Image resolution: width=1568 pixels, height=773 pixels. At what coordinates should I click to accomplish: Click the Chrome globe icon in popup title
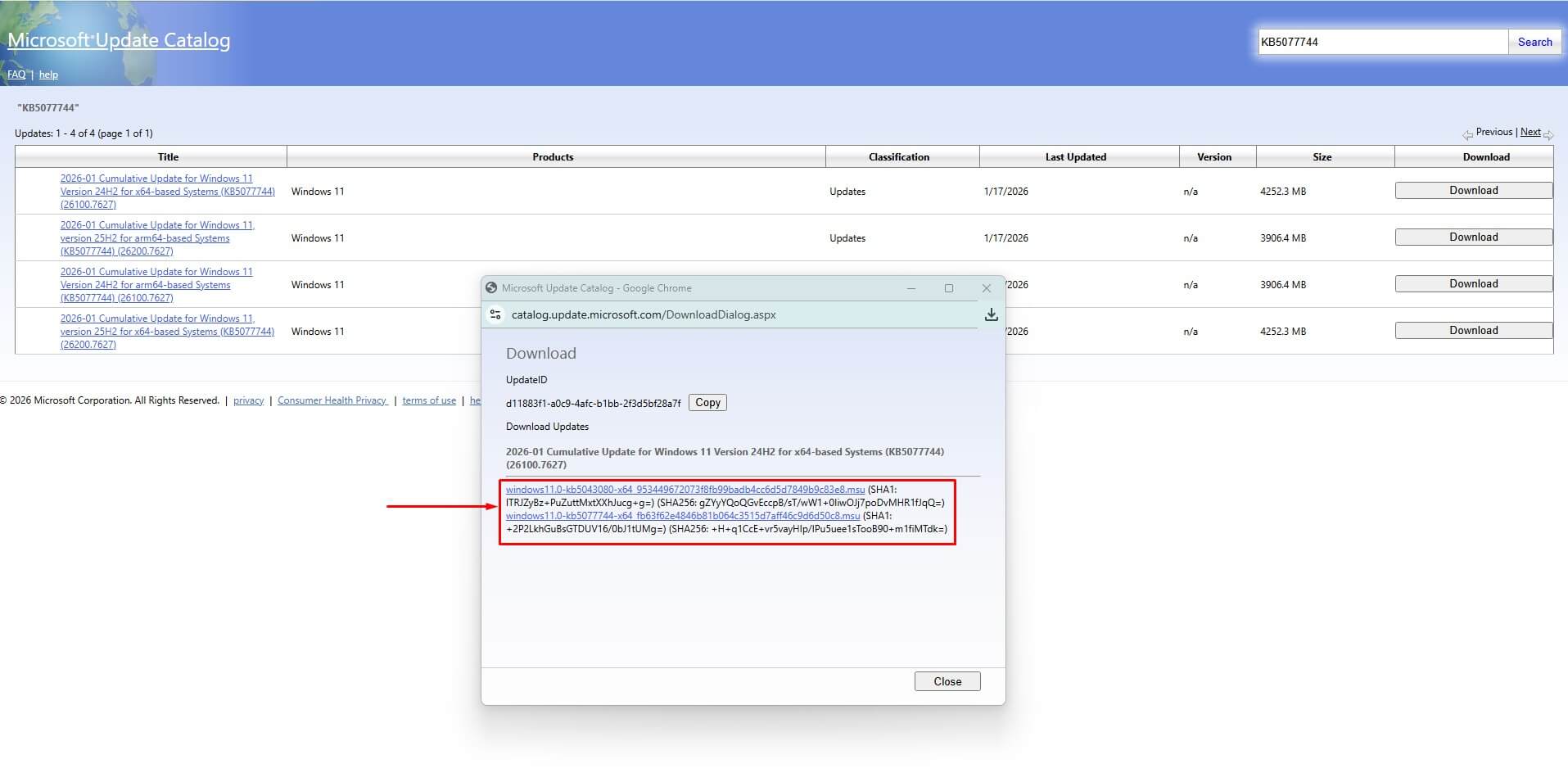(491, 287)
